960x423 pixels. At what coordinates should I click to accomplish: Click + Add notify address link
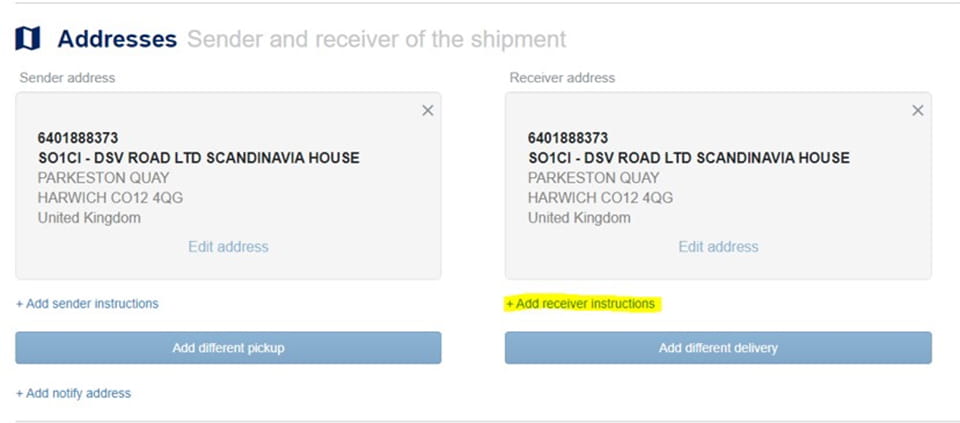73,393
